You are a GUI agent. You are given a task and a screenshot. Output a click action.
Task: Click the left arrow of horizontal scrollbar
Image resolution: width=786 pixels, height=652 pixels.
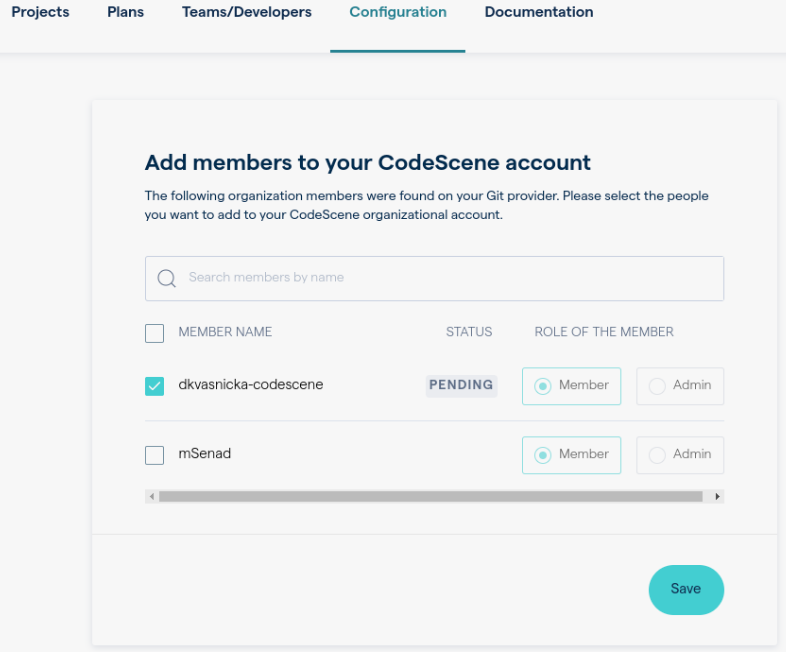coord(152,497)
